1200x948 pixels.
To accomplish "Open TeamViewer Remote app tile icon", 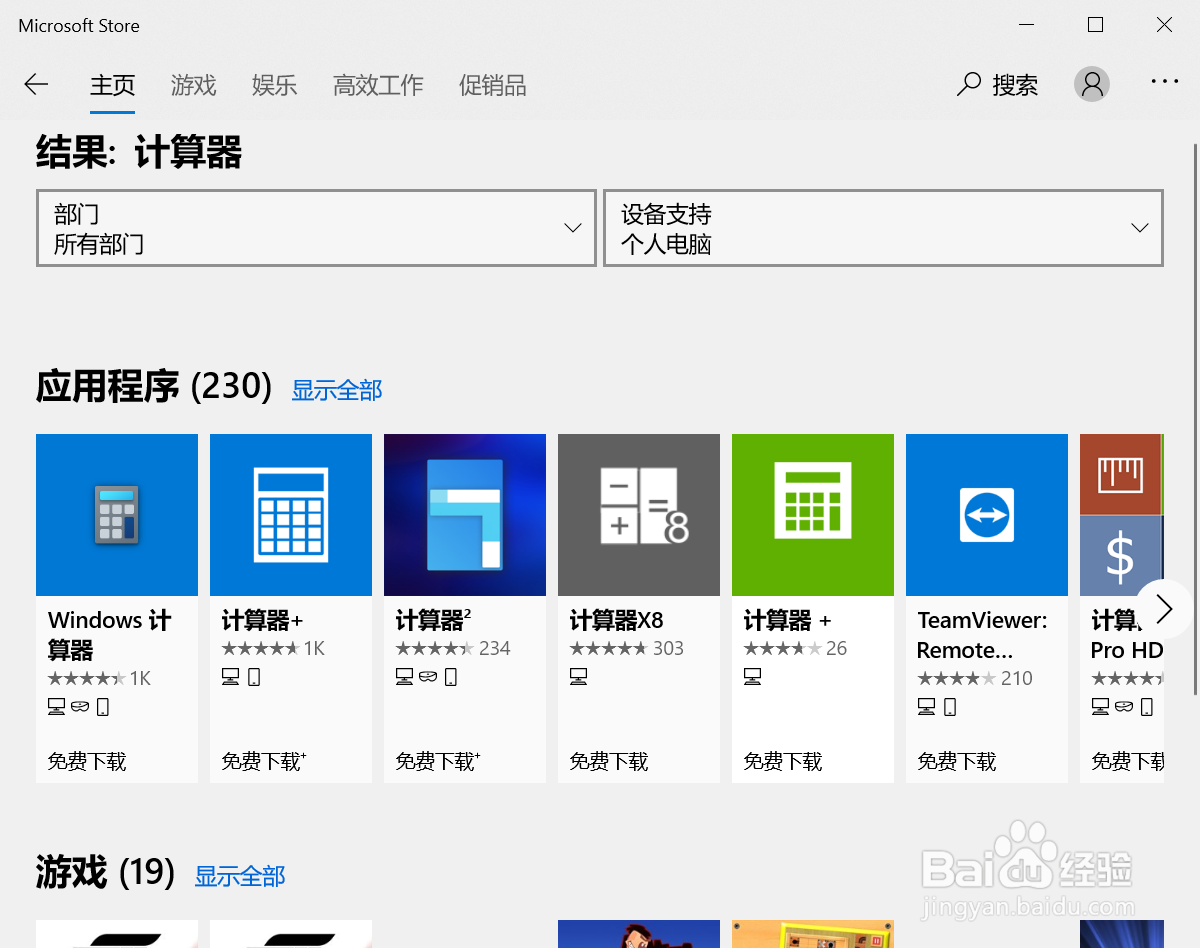I will [987, 515].
